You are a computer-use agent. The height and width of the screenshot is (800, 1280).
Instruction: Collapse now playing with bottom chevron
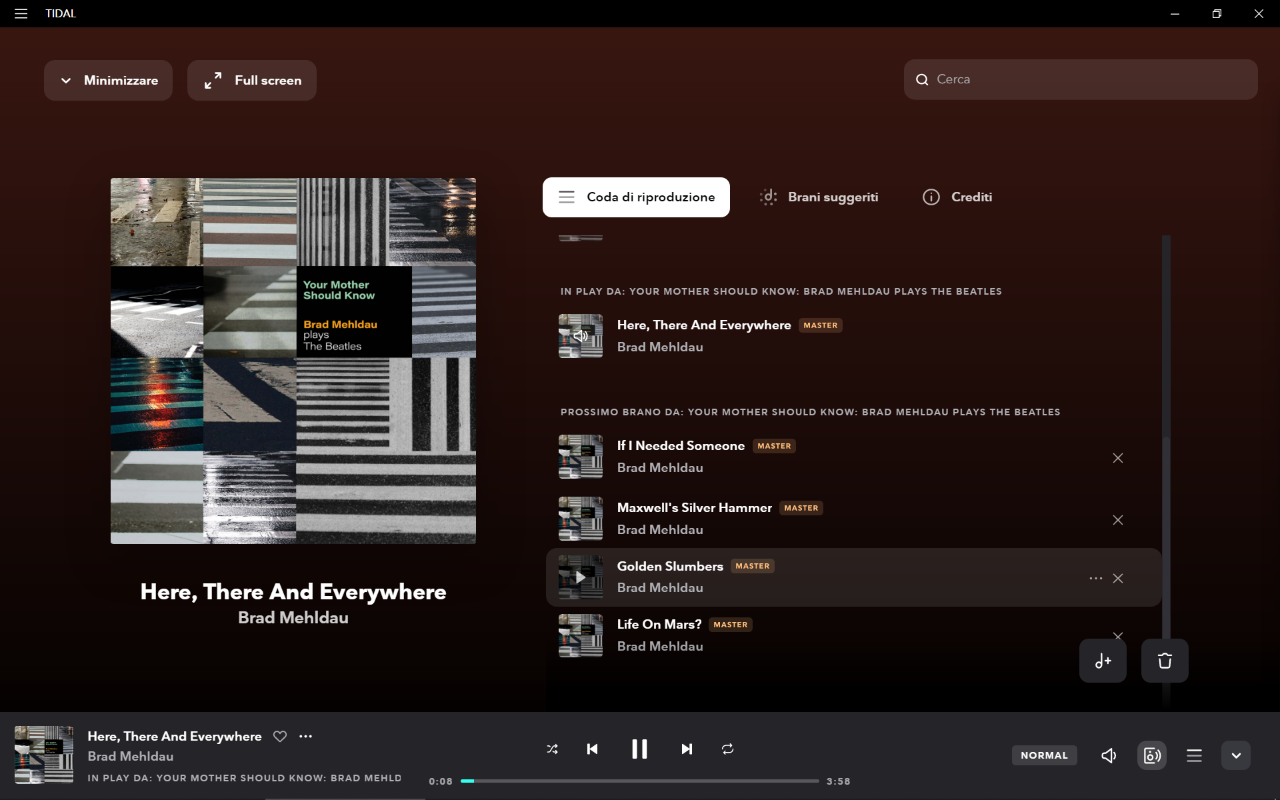coord(1236,756)
